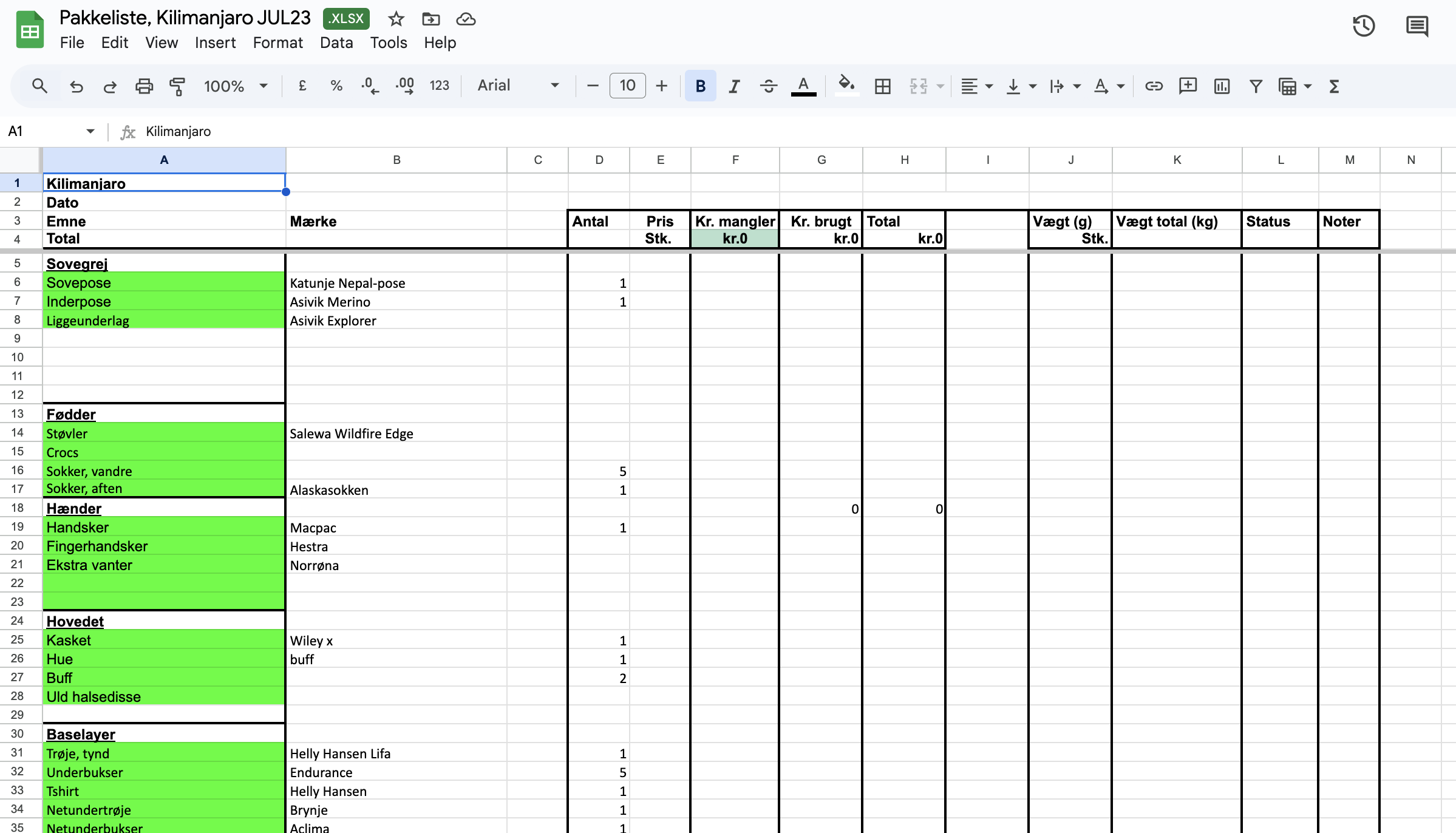Screen dimensions: 1456x833
Task: Open the functions sigma menu
Action: click(x=1334, y=86)
